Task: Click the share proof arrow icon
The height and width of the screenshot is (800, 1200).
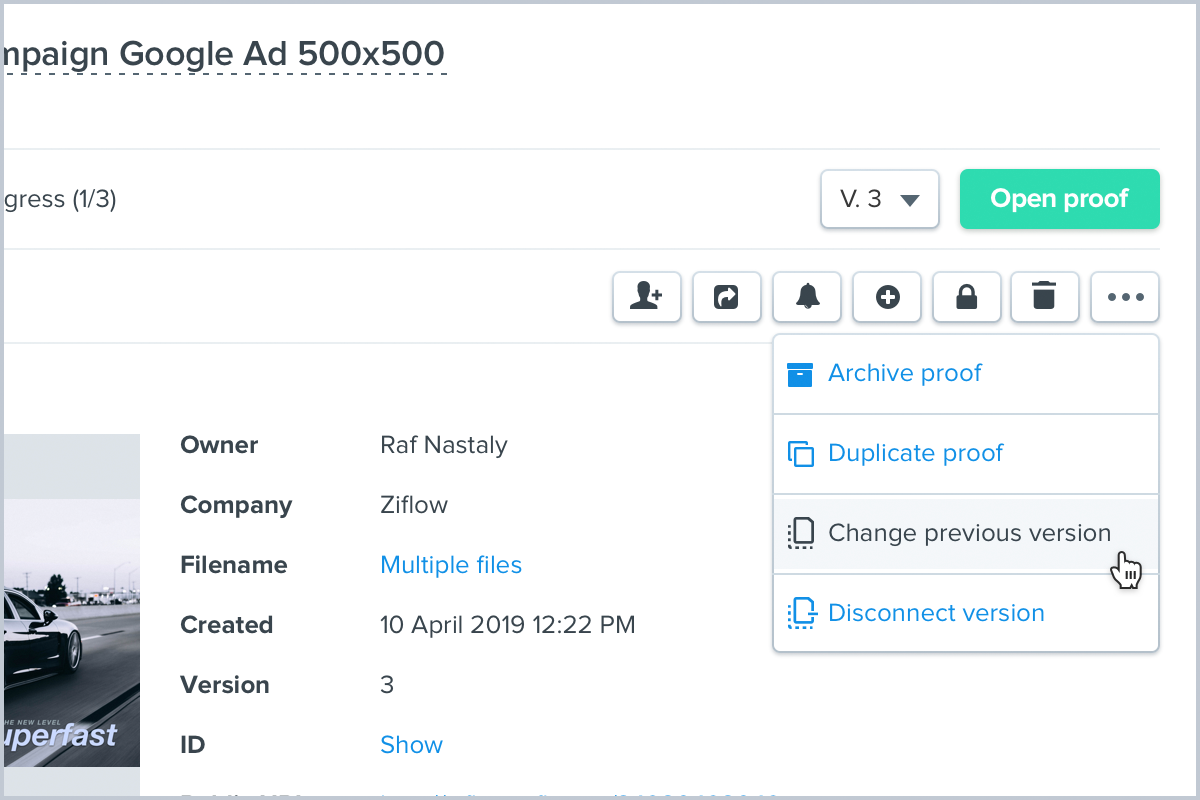Action: tap(726, 297)
